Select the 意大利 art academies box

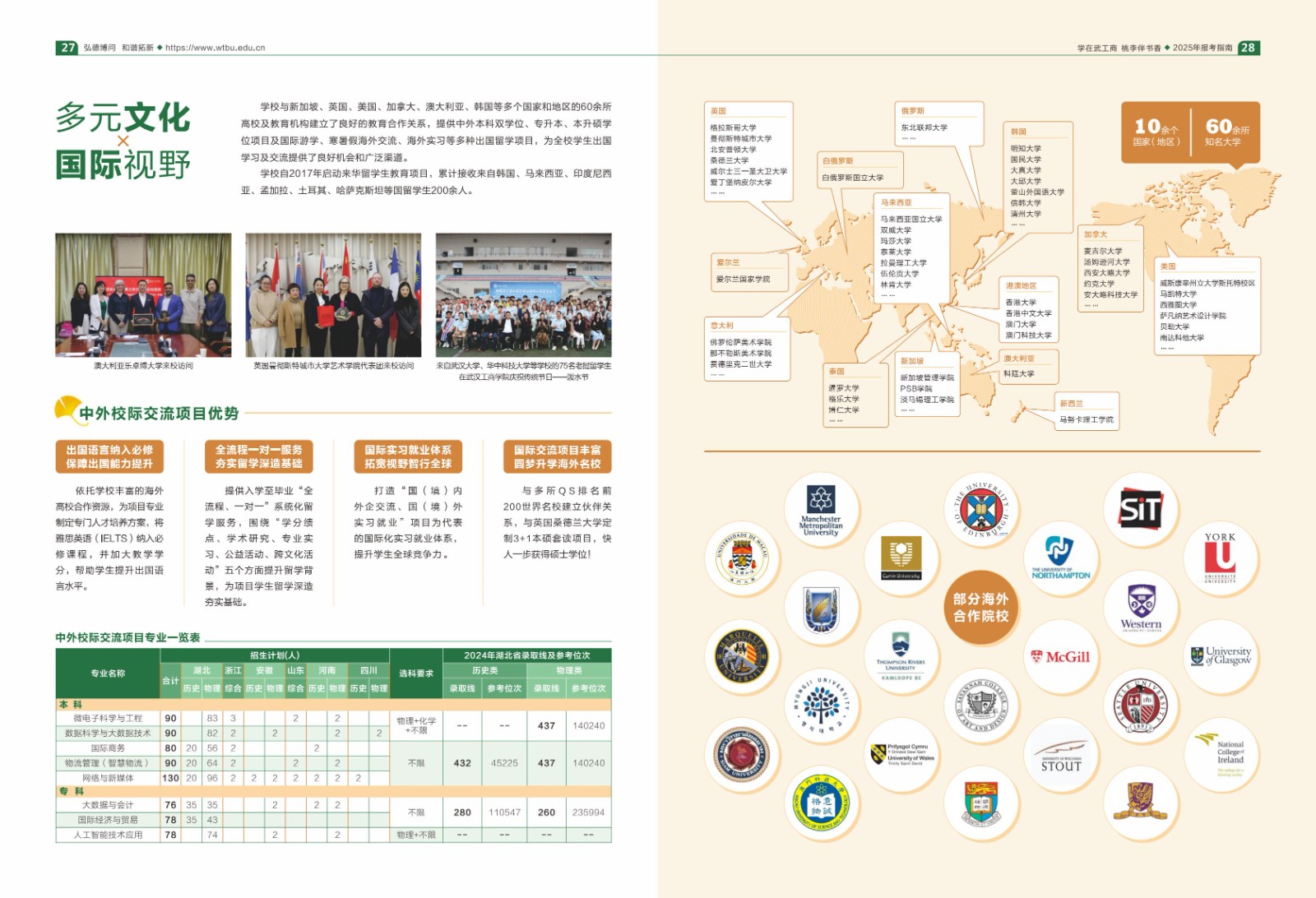click(748, 349)
